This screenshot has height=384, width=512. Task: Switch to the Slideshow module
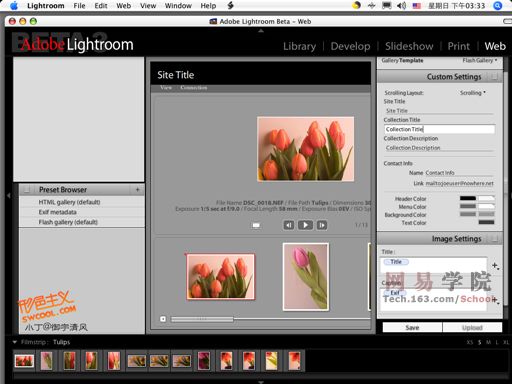coord(409,46)
